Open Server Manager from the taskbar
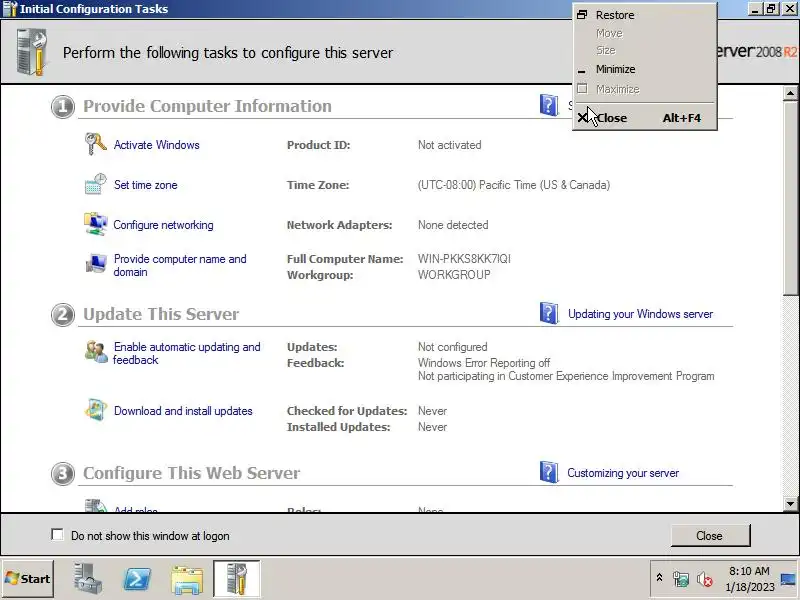The image size is (800, 600). coord(87,579)
